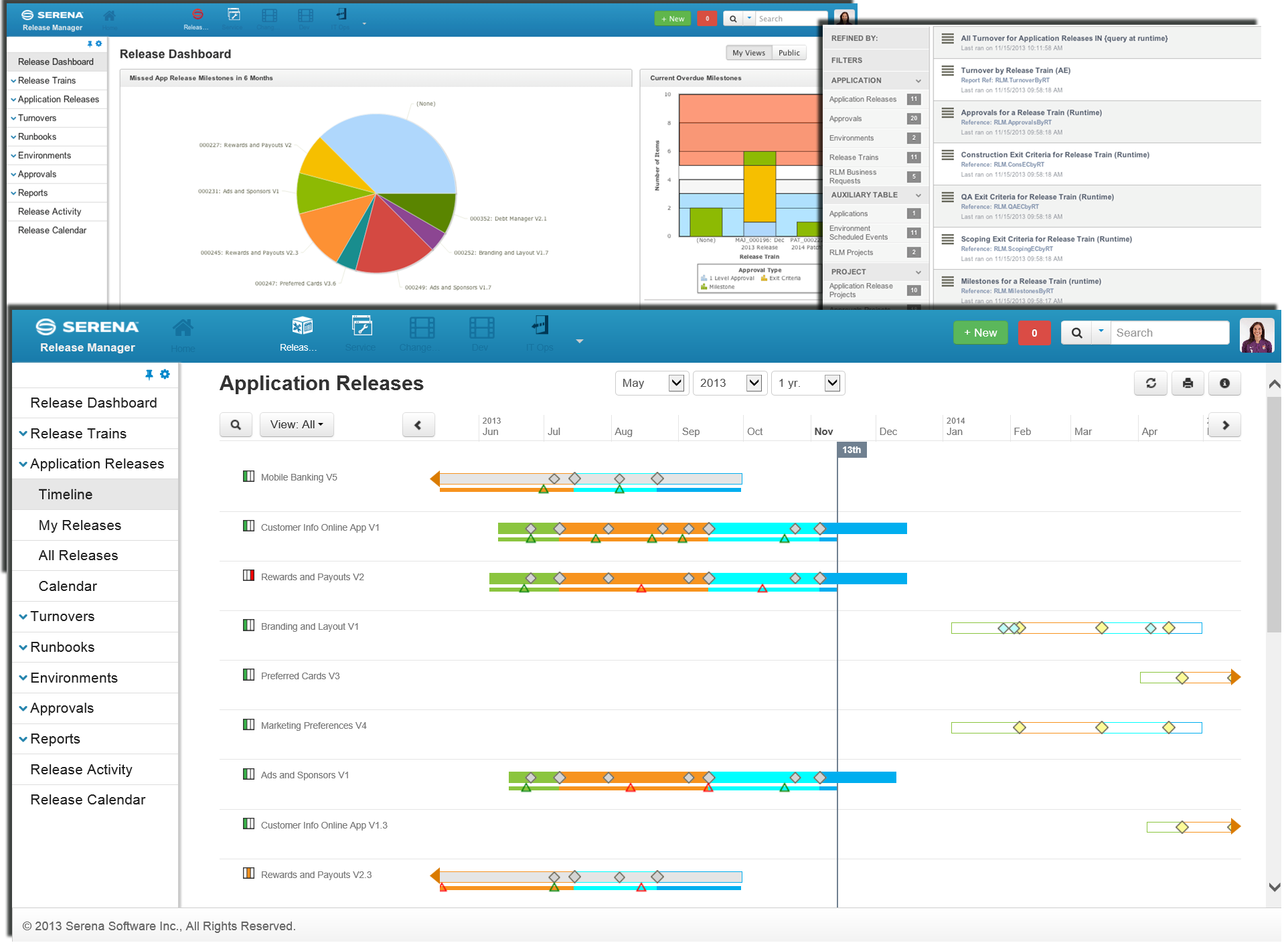Image resolution: width=1288 pixels, height=949 pixels.
Task: Click the green + New button
Action: pos(980,333)
